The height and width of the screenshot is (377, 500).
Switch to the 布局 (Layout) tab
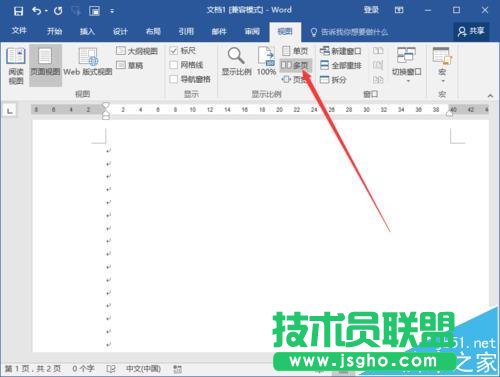coord(153,32)
